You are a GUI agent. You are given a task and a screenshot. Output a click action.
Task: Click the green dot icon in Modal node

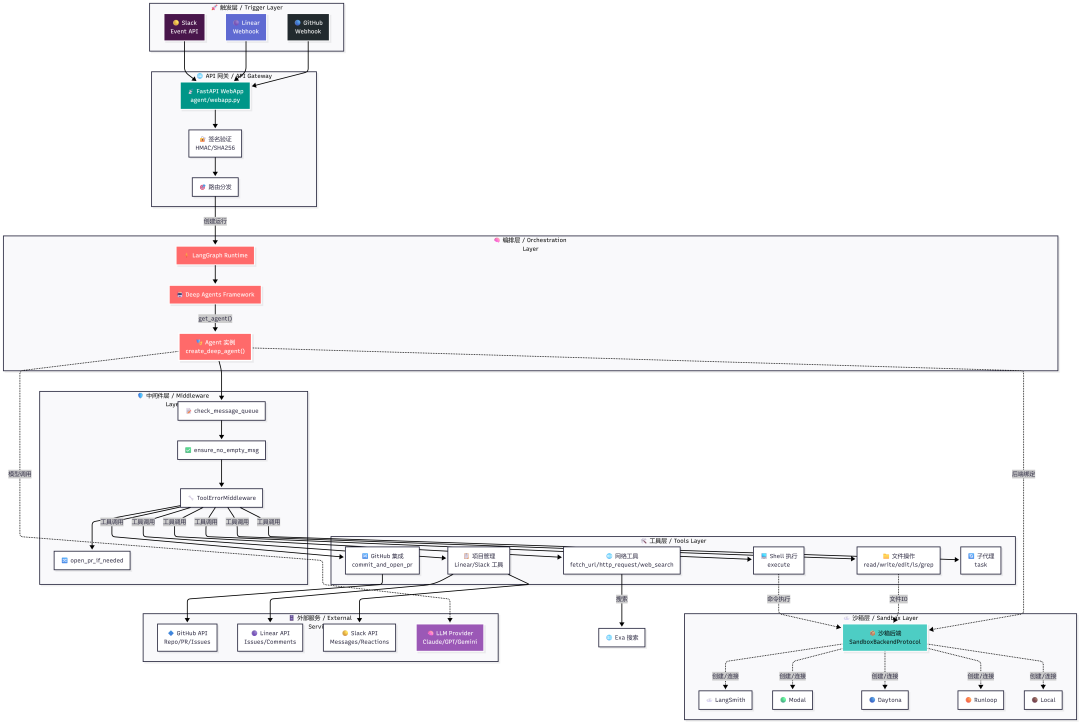783,700
